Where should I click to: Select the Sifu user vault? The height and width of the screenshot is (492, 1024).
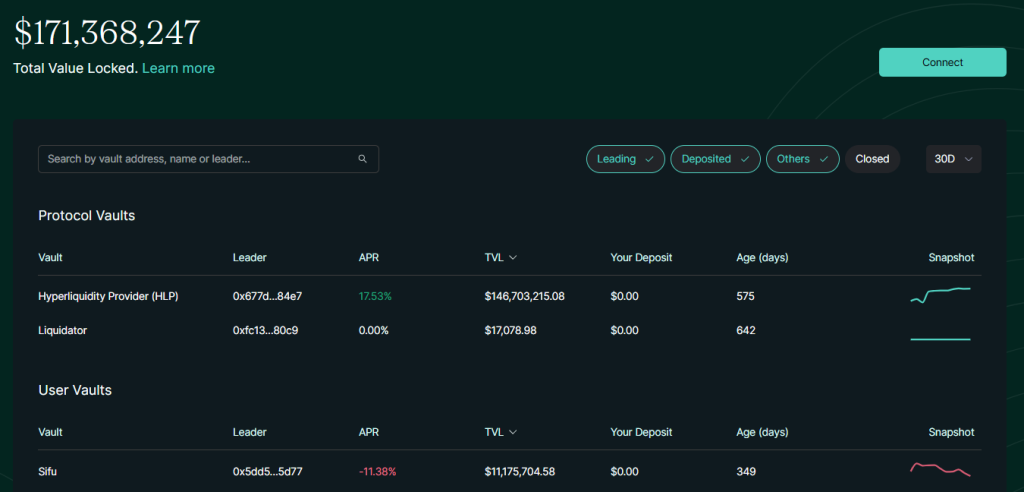point(49,471)
